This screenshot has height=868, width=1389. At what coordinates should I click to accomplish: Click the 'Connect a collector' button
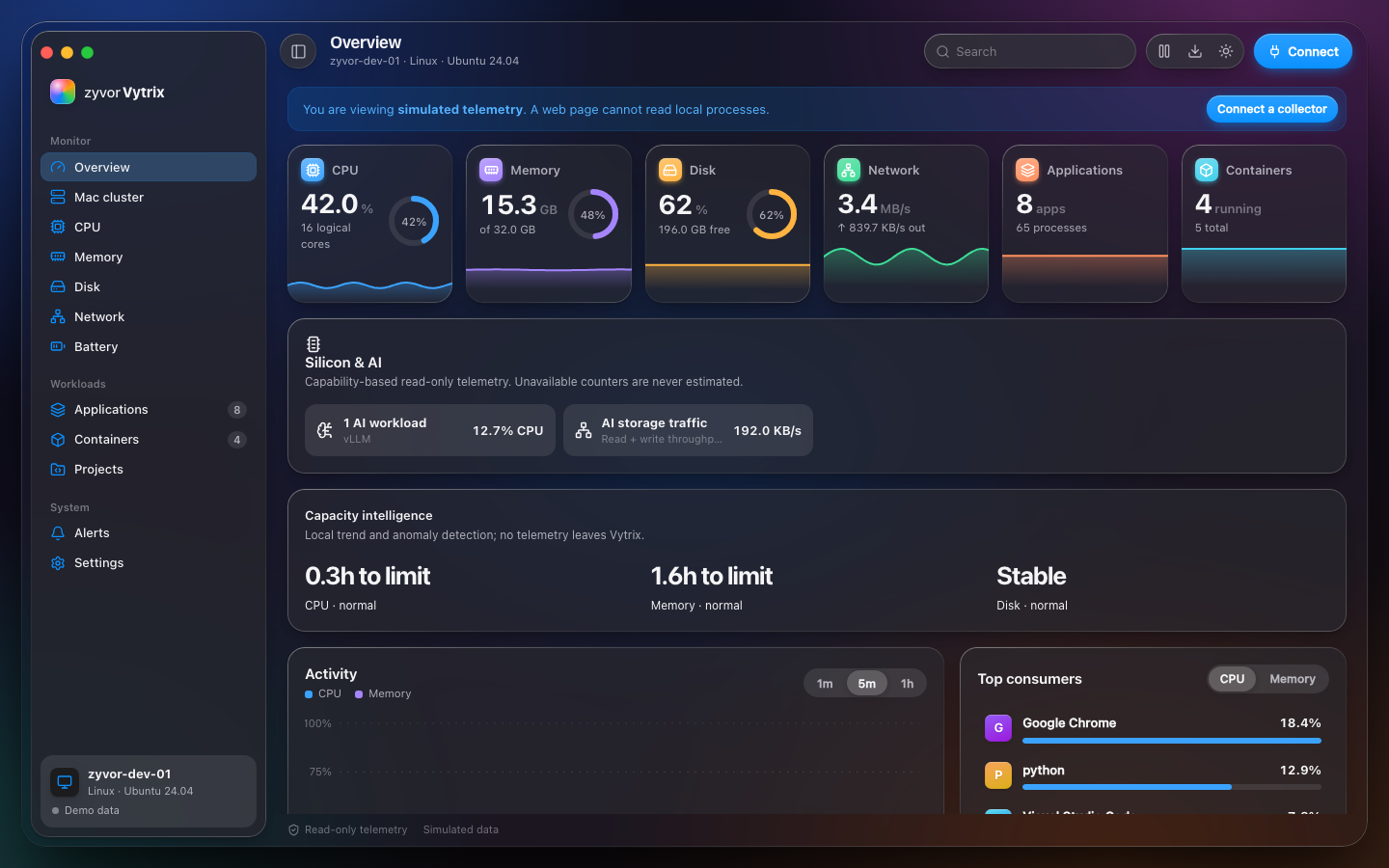tap(1272, 109)
